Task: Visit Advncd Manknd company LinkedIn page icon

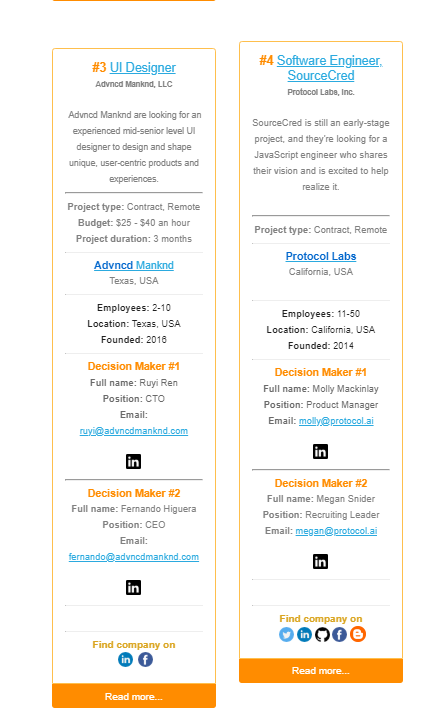Action: (x=126, y=659)
